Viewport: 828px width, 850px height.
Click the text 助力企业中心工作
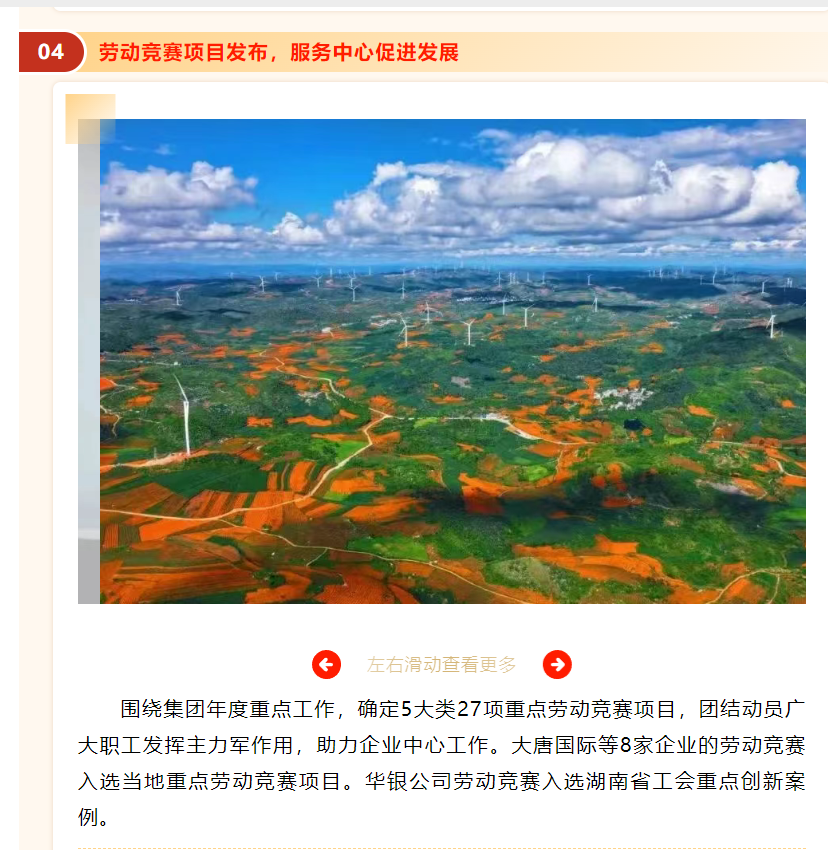(402, 745)
